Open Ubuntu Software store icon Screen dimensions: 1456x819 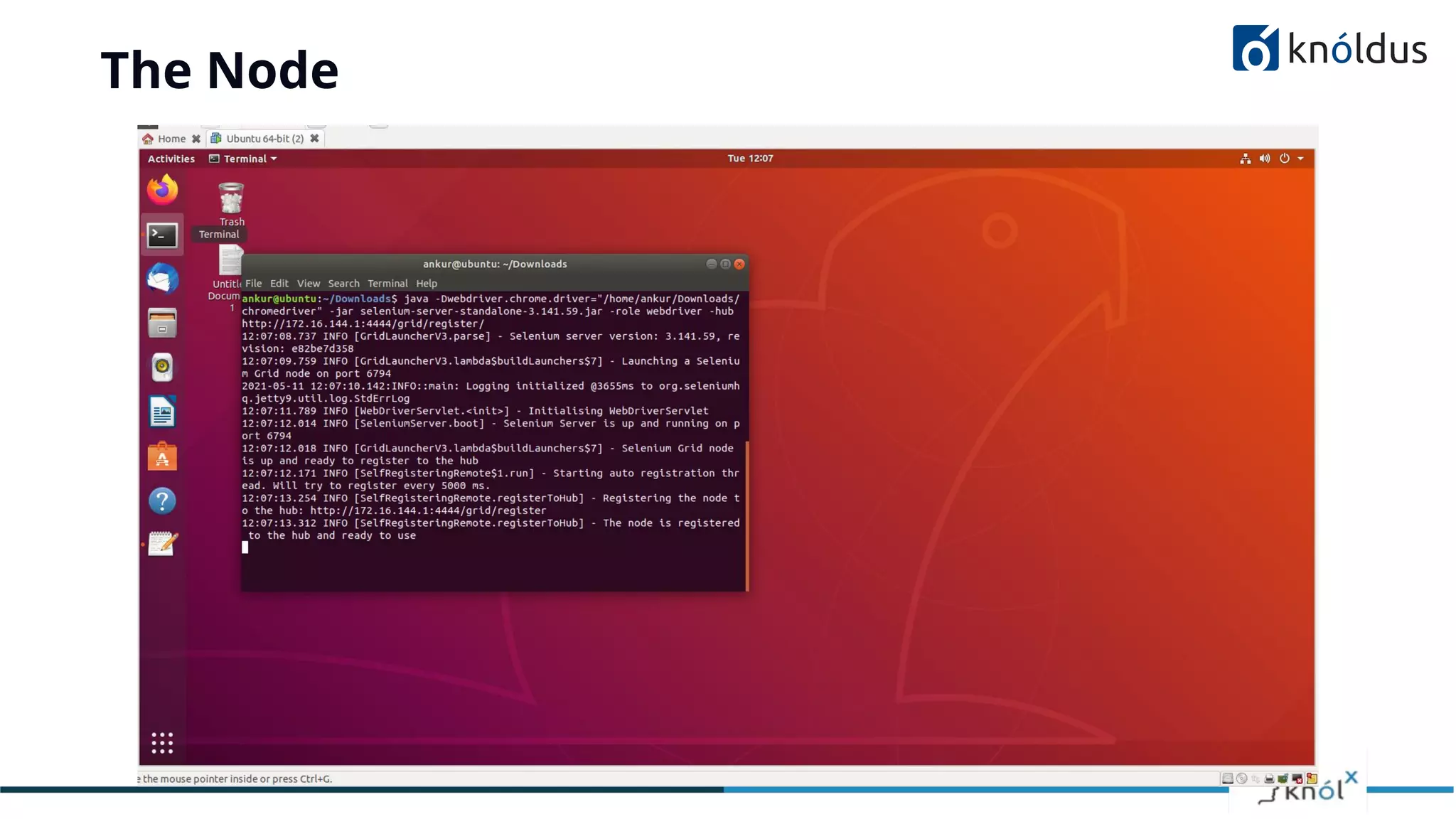coord(162,457)
